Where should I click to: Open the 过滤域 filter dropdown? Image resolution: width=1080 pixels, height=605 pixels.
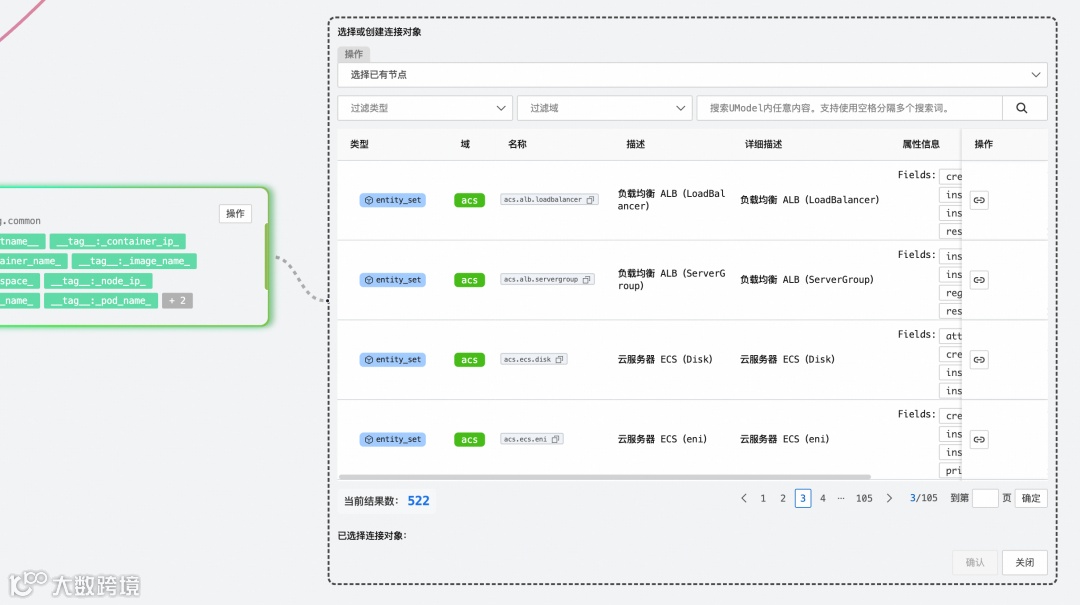(605, 108)
